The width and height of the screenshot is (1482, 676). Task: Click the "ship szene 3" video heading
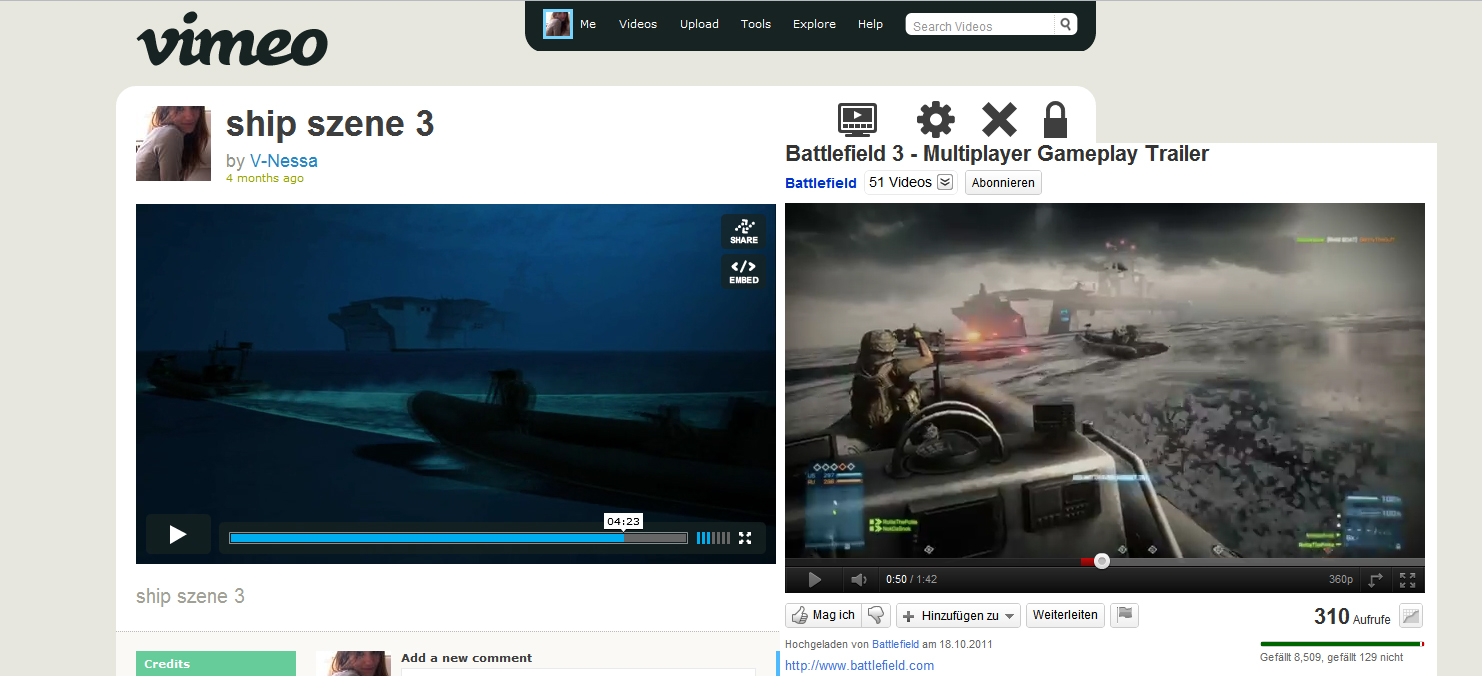(330, 124)
